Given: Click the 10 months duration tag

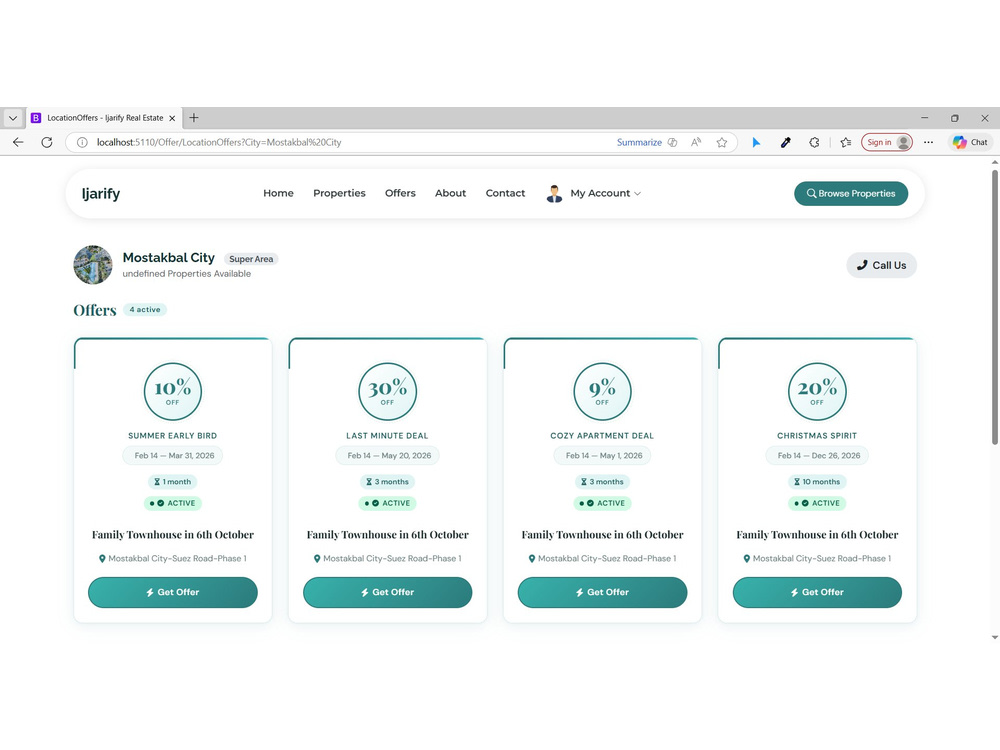Looking at the screenshot, I should 817,482.
